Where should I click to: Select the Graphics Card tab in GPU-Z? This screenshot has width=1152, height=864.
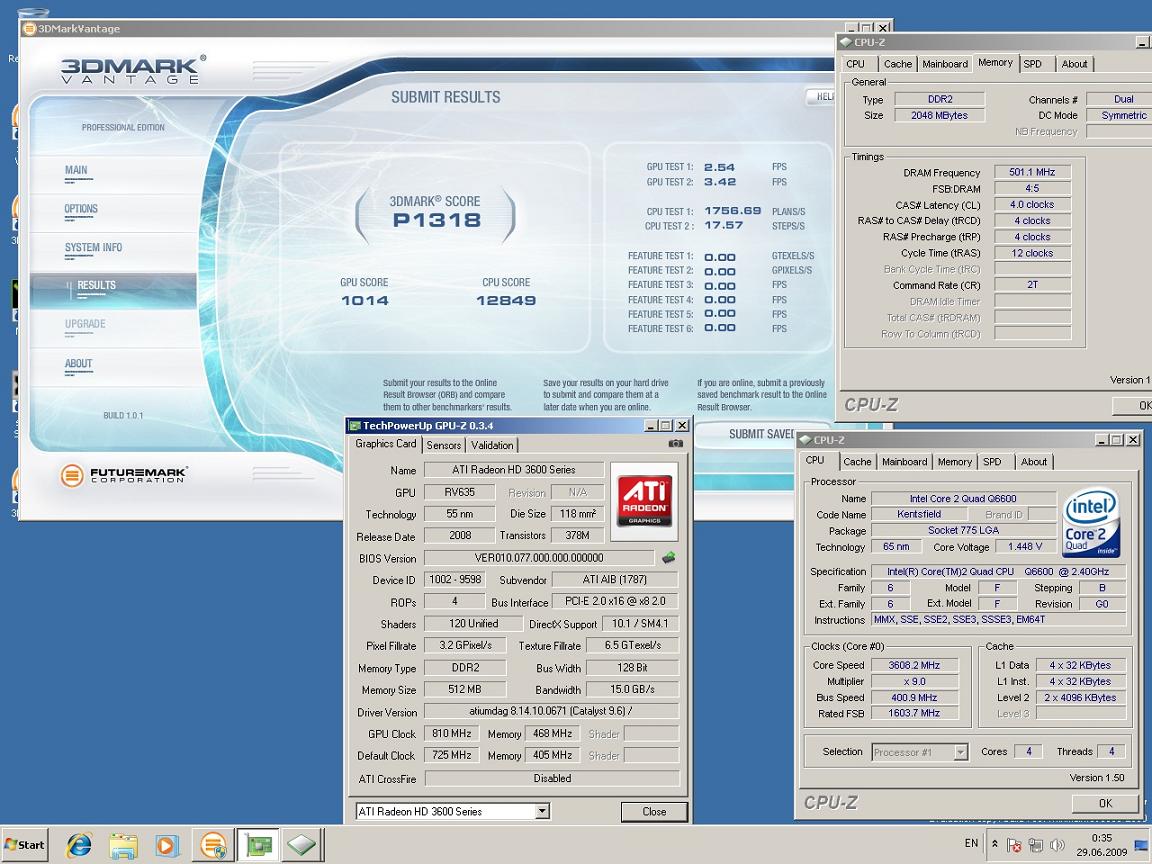pyautogui.click(x=386, y=444)
